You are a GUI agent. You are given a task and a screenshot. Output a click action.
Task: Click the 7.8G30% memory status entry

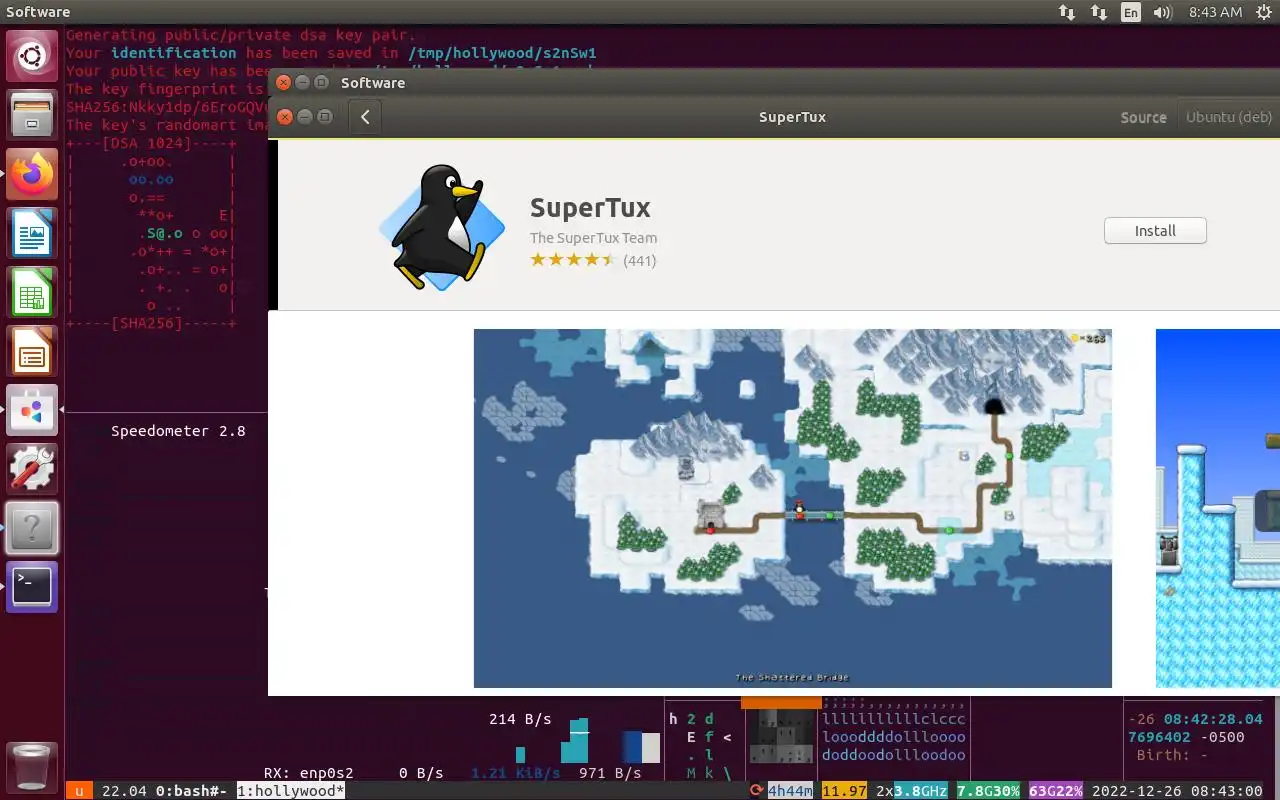(988, 791)
